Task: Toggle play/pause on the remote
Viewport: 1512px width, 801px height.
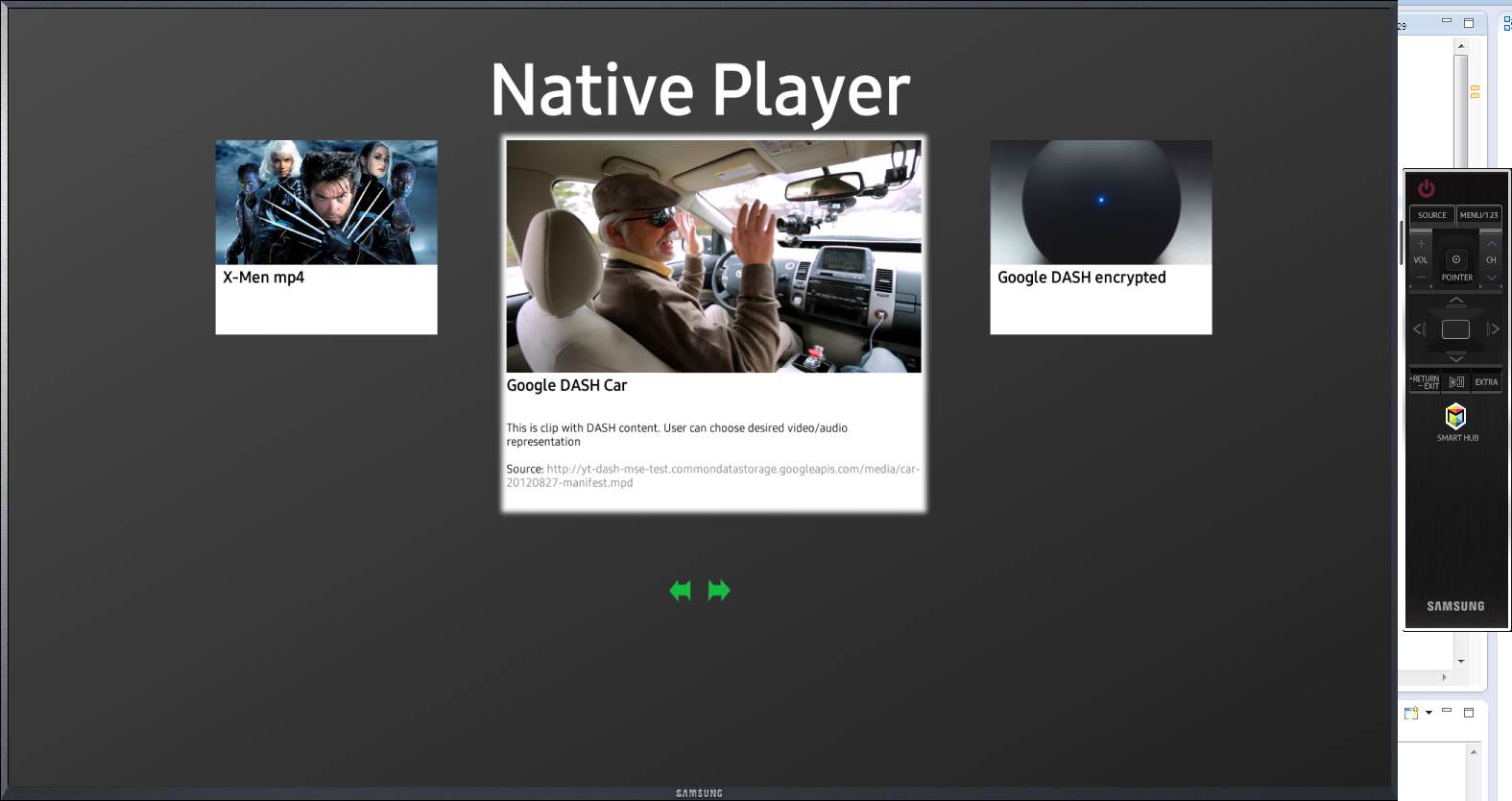Action: (1456, 382)
